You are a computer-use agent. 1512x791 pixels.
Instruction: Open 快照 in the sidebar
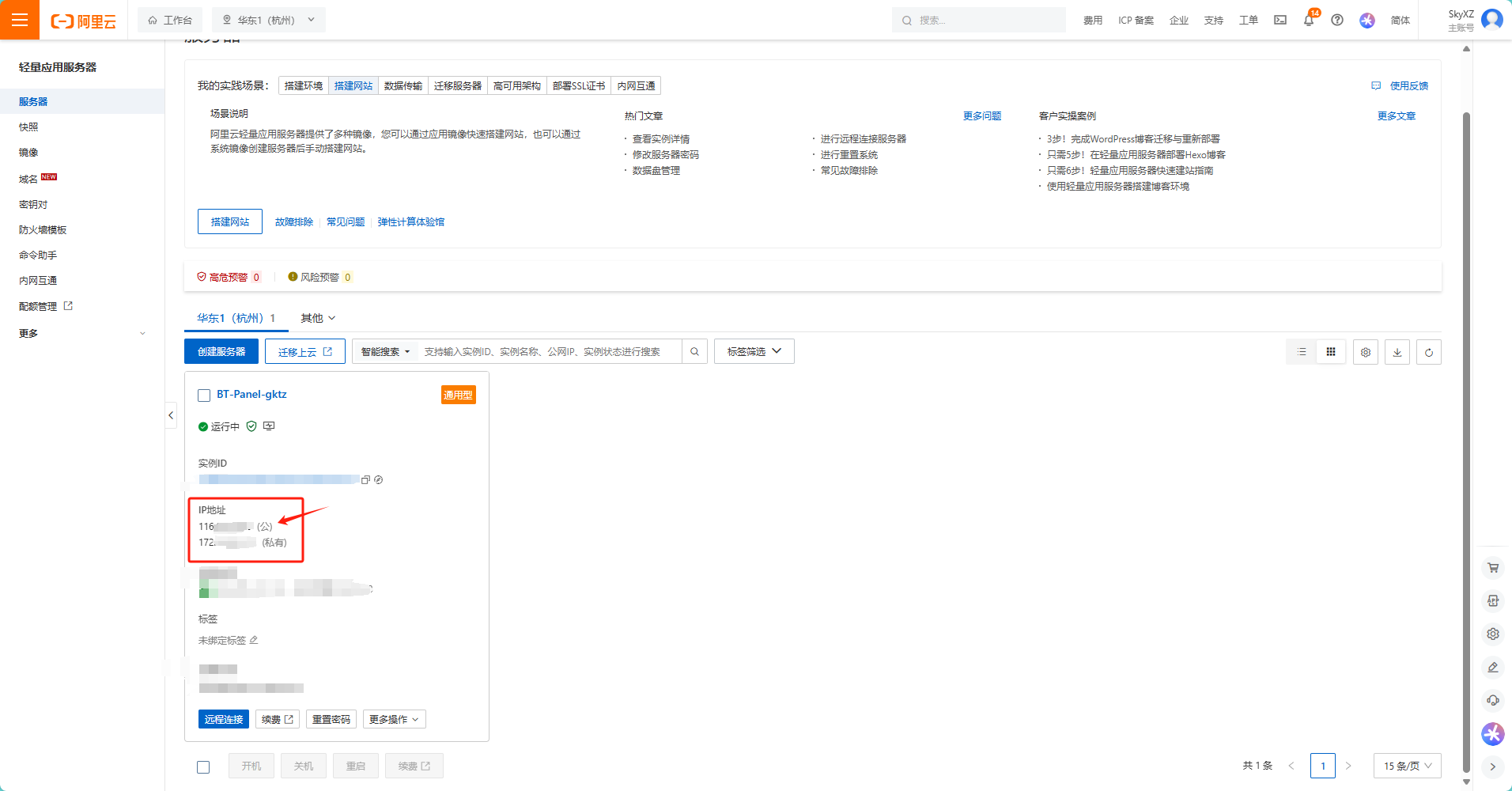pyautogui.click(x=28, y=127)
